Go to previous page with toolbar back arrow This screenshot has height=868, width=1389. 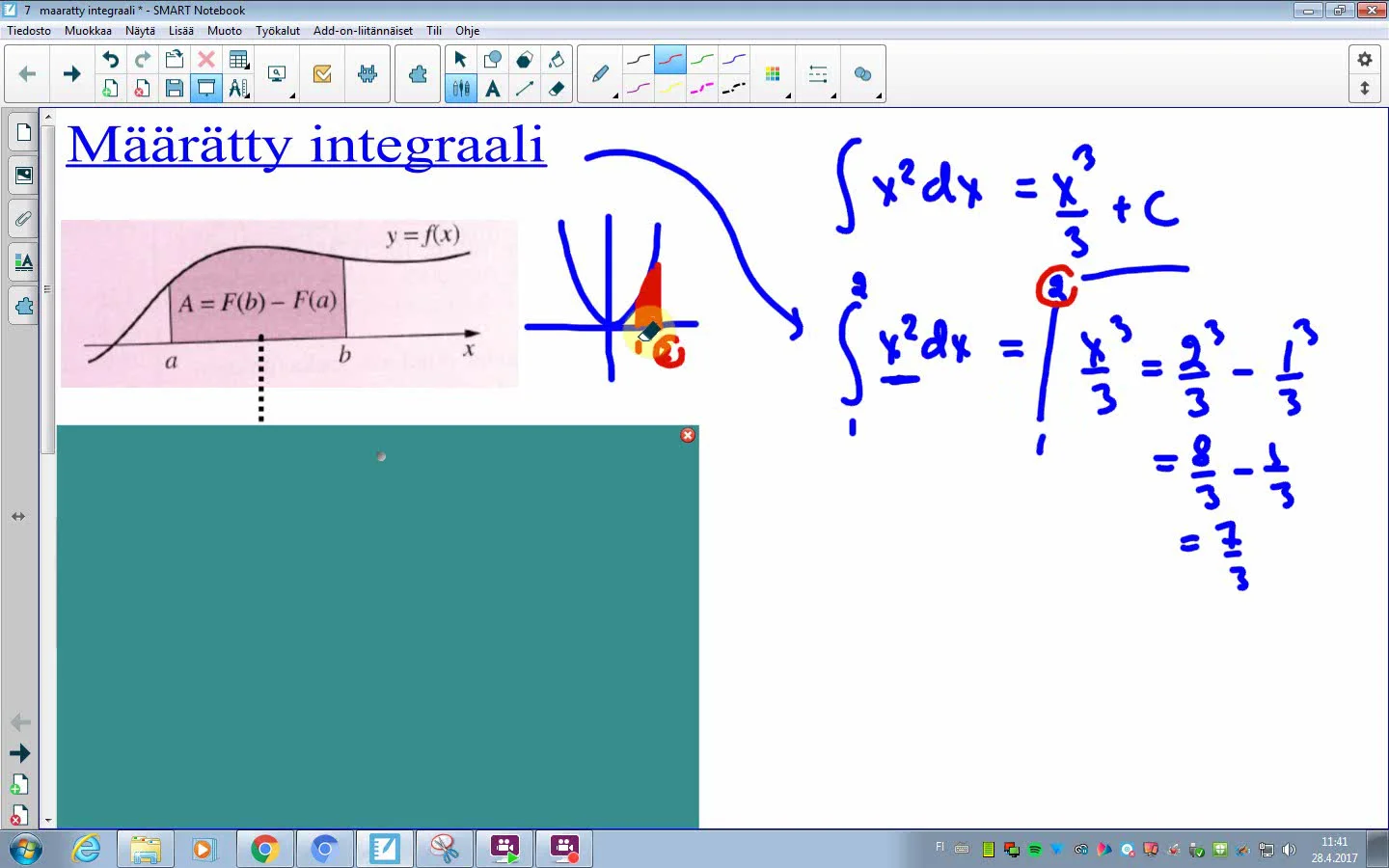[27, 74]
